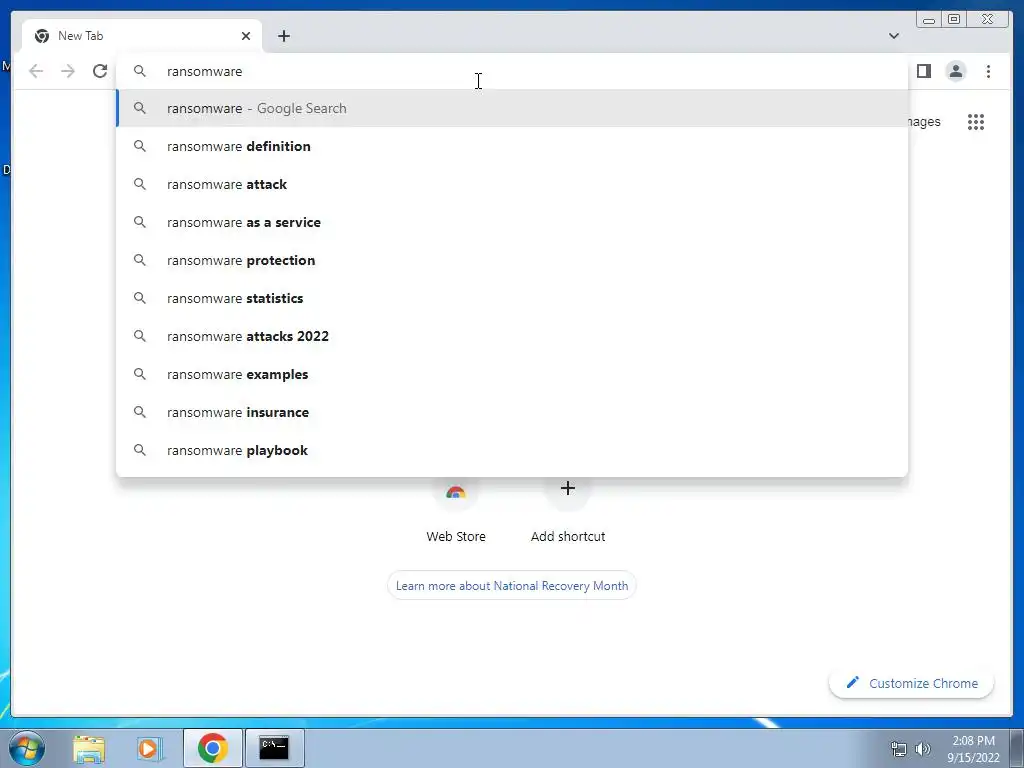Reload the page with the refresh icon
The width and height of the screenshot is (1024, 768).
point(100,71)
